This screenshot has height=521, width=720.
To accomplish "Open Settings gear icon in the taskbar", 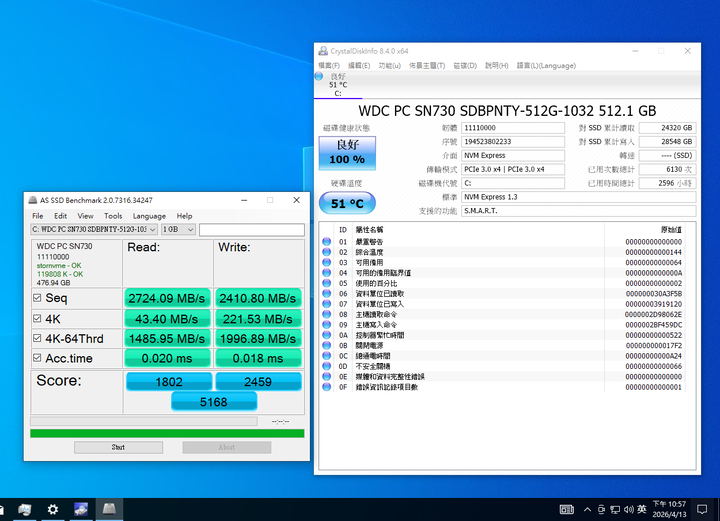I will [53, 510].
